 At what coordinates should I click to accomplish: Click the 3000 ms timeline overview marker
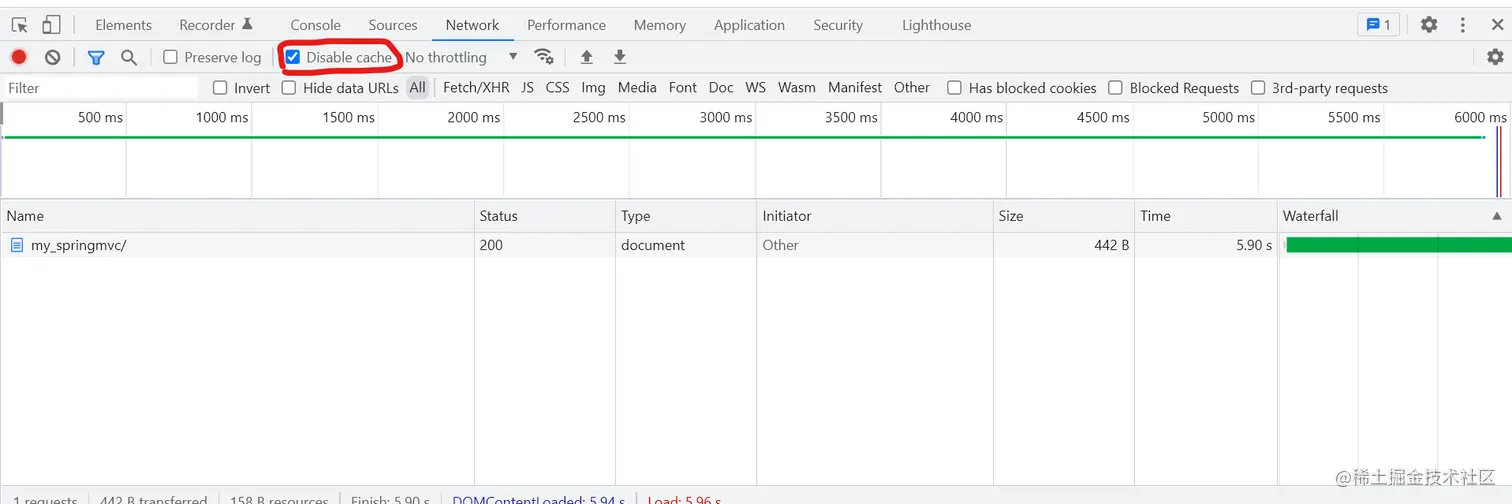click(726, 118)
